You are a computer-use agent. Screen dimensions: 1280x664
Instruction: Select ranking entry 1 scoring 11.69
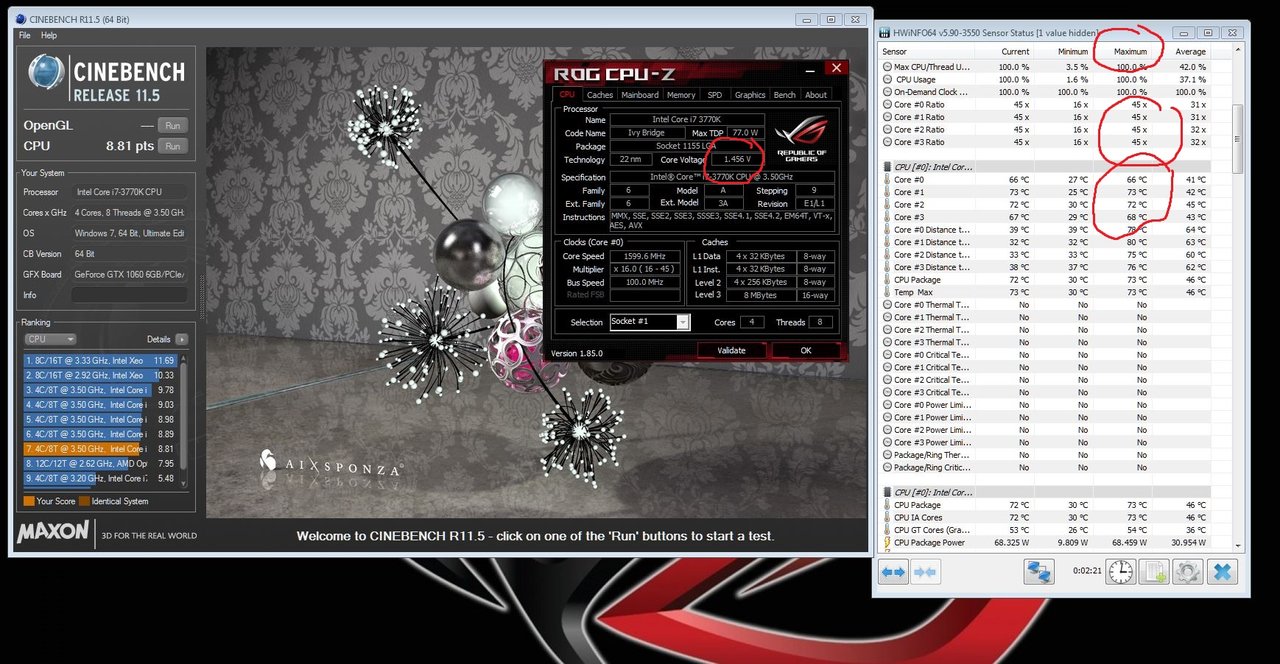[100, 360]
